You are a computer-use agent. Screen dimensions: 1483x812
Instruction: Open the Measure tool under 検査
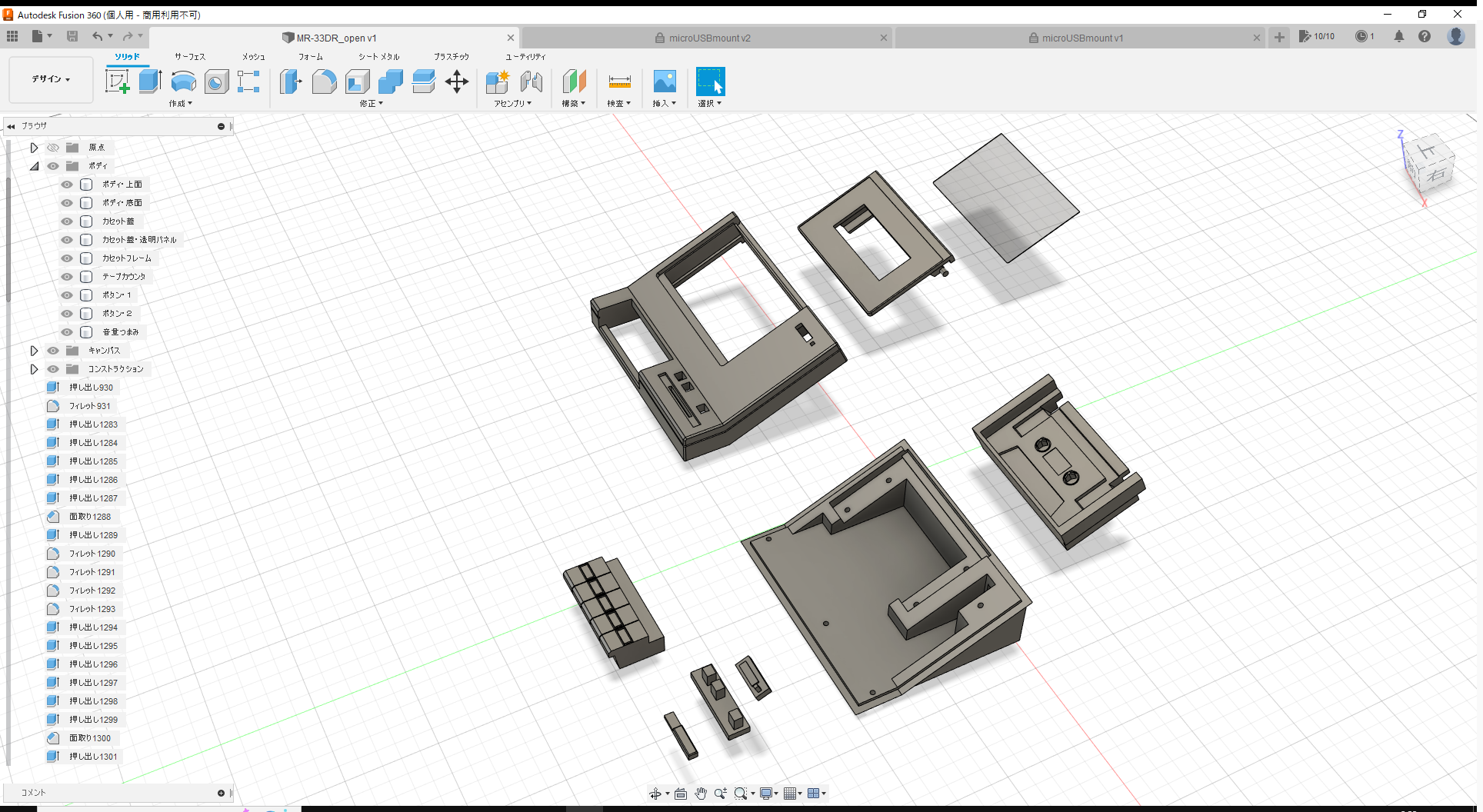[x=619, y=81]
